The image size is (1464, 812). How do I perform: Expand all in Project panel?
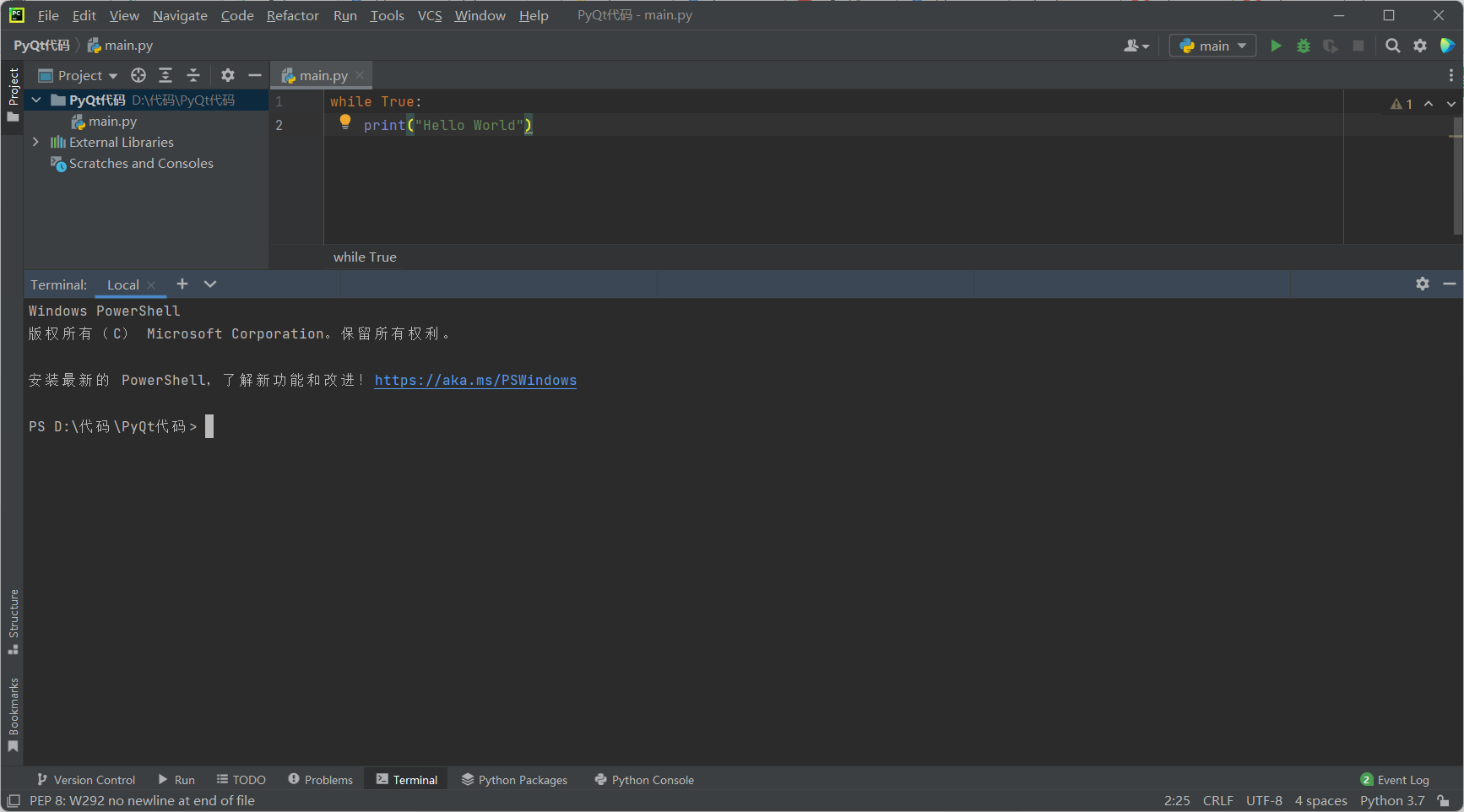point(165,75)
